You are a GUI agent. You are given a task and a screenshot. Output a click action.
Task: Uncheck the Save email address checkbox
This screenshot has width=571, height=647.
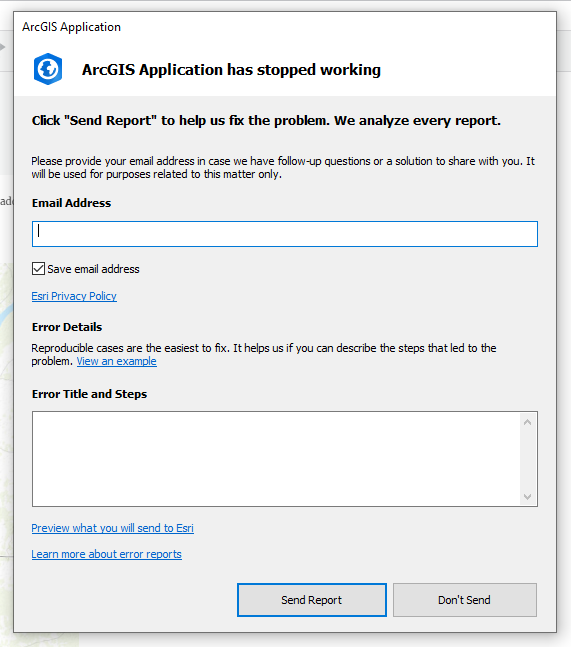(x=38, y=269)
